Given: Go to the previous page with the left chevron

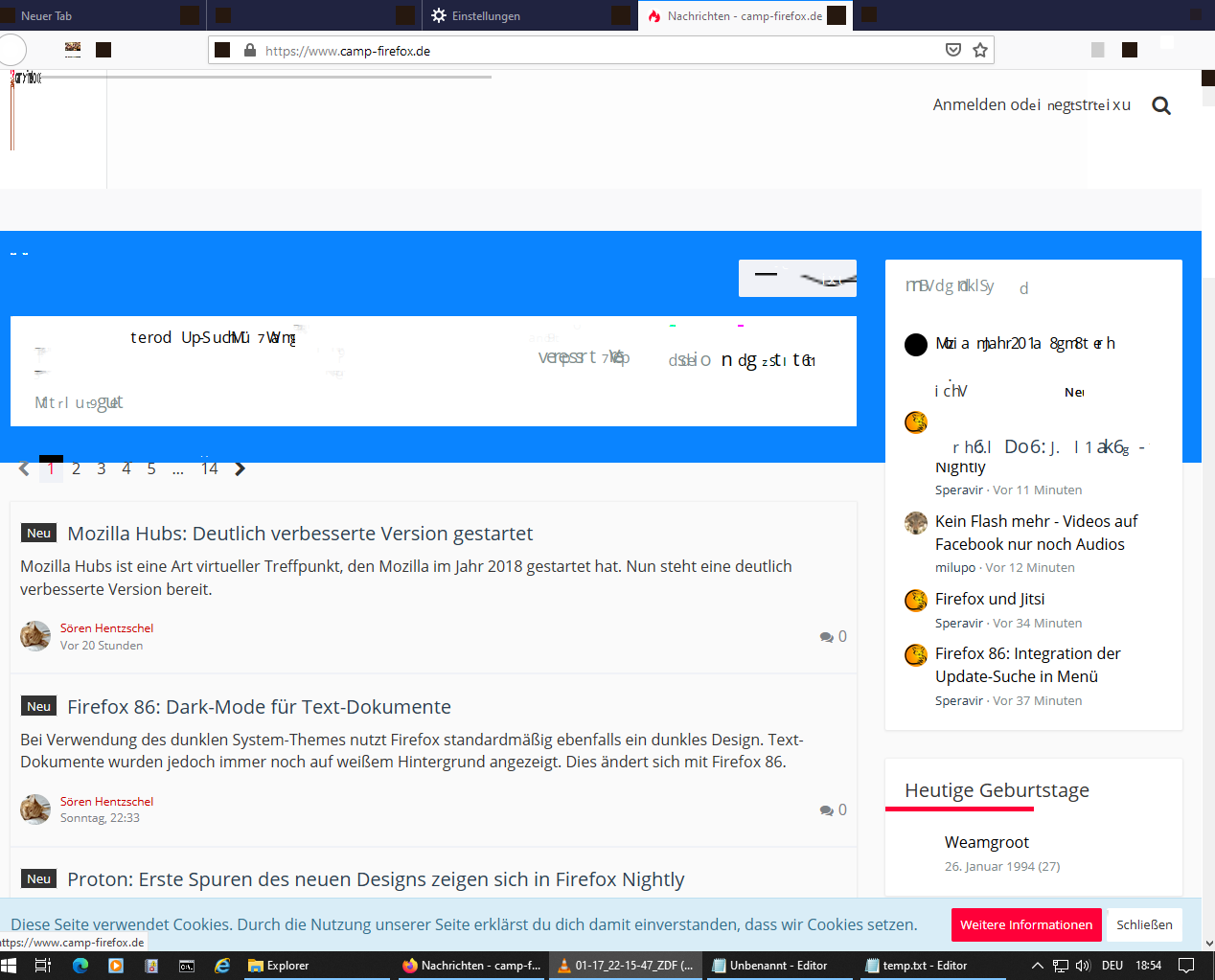Looking at the screenshot, I should (24, 468).
